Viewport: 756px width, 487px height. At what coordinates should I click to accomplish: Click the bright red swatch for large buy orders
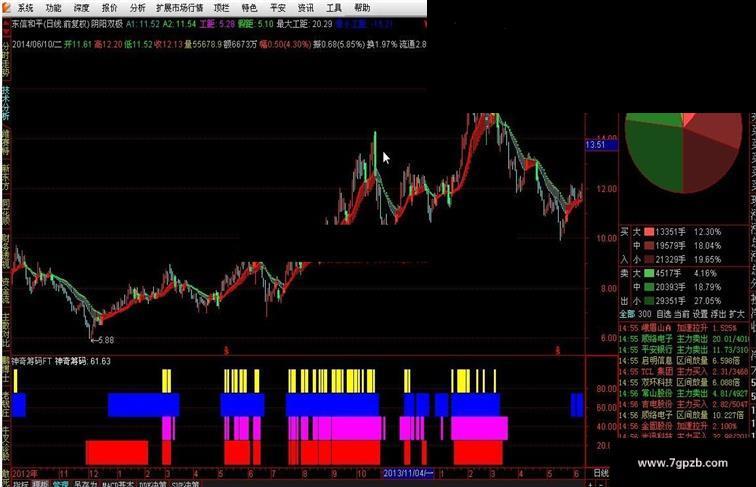pos(649,232)
